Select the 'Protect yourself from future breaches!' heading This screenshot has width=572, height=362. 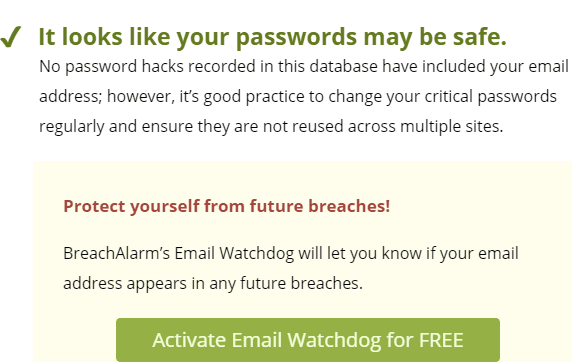click(x=227, y=206)
